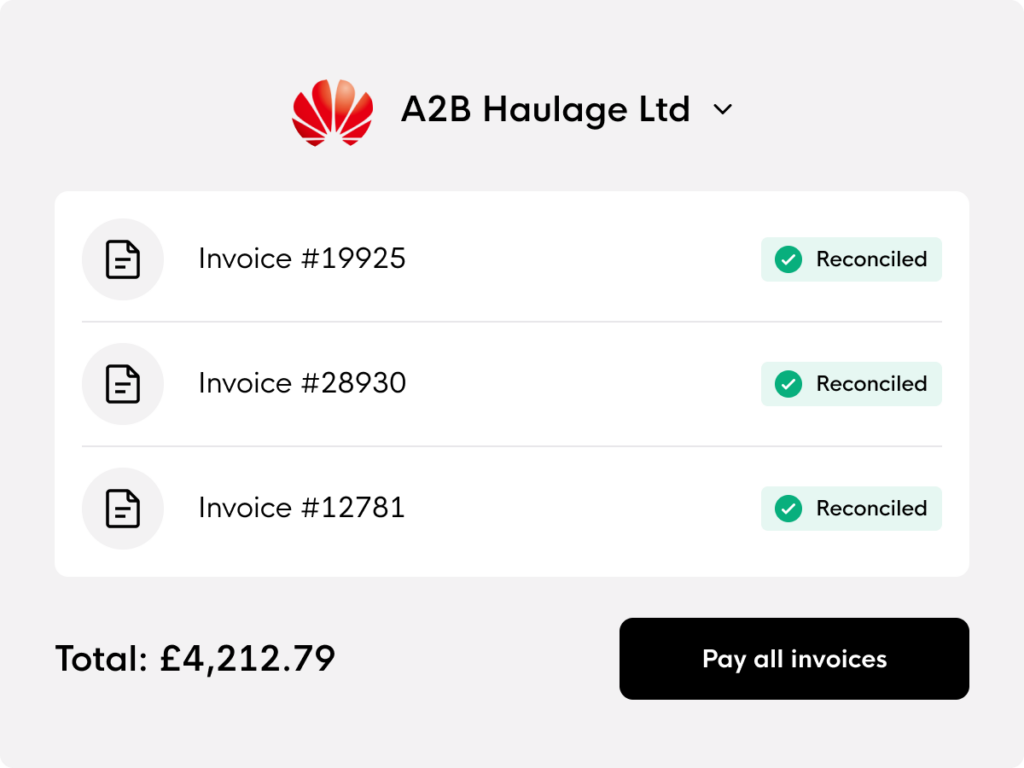Click the document icon for Invoice #19925
Screen dimensions: 1024x768
click(123, 259)
